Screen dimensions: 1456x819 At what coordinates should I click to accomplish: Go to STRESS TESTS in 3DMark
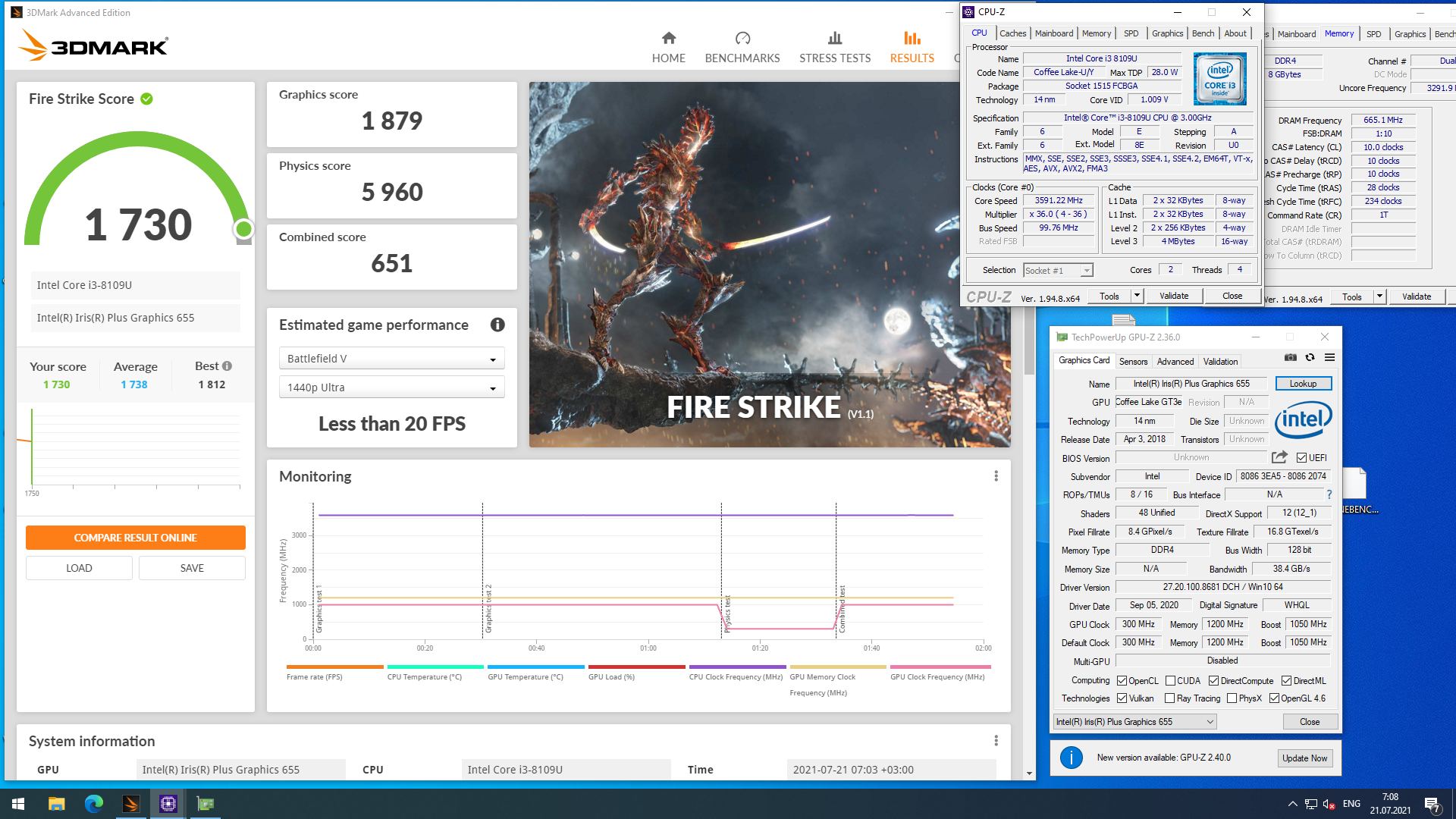(x=834, y=47)
